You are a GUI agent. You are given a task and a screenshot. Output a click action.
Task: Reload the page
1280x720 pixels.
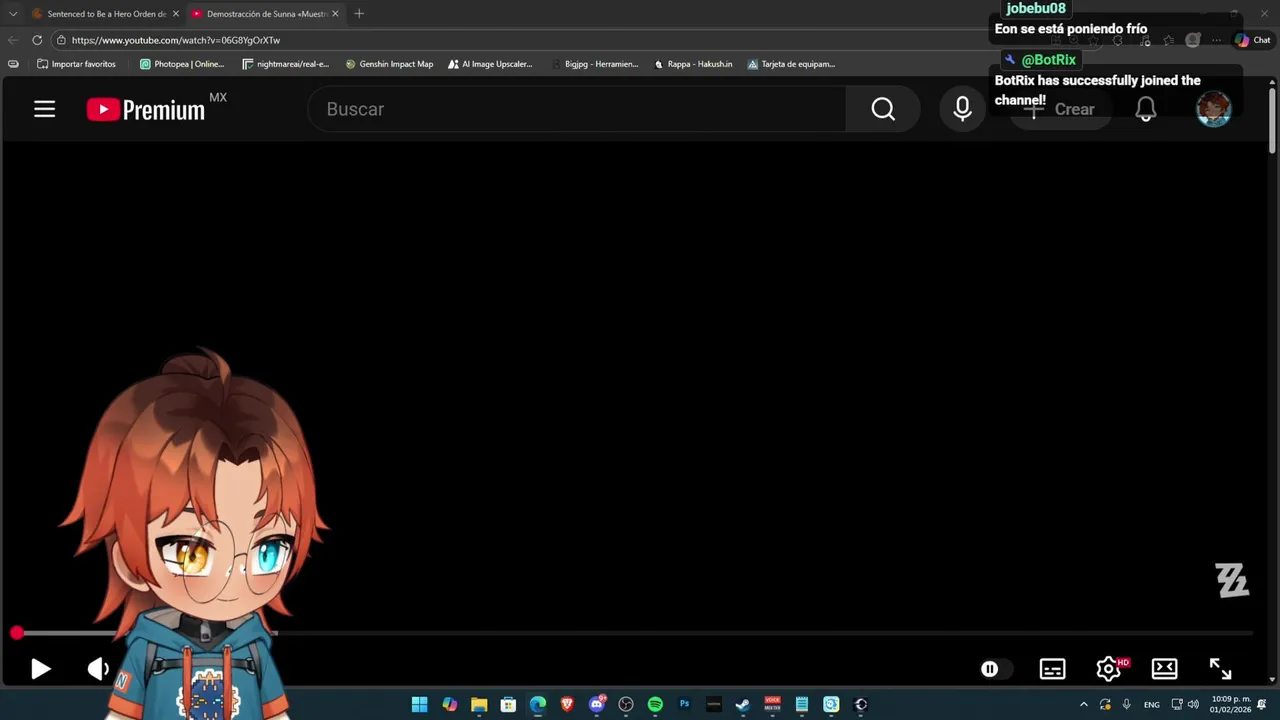click(37, 40)
